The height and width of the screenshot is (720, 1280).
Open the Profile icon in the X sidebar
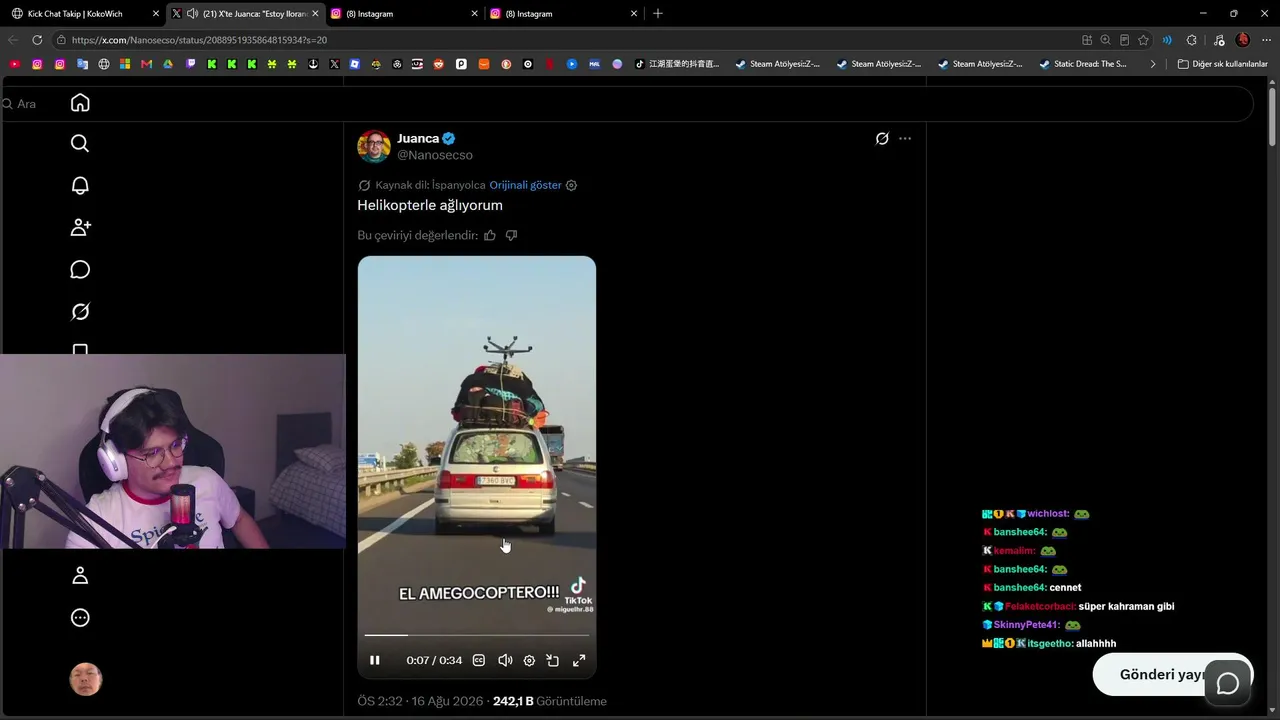pyautogui.click(x=80, y=575)
